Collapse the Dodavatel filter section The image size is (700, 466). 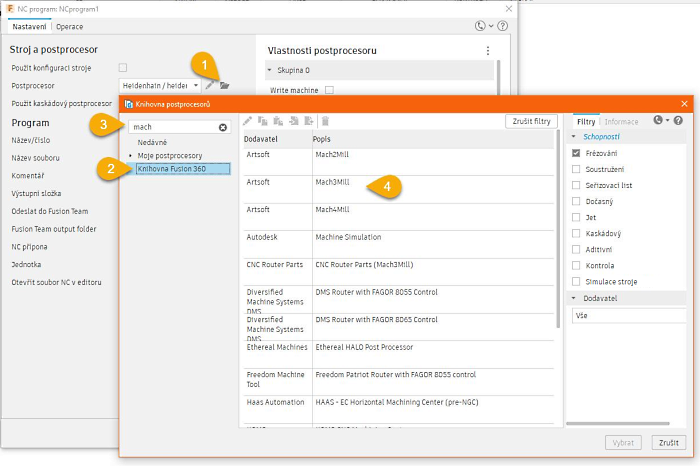[x=574, y=298]
